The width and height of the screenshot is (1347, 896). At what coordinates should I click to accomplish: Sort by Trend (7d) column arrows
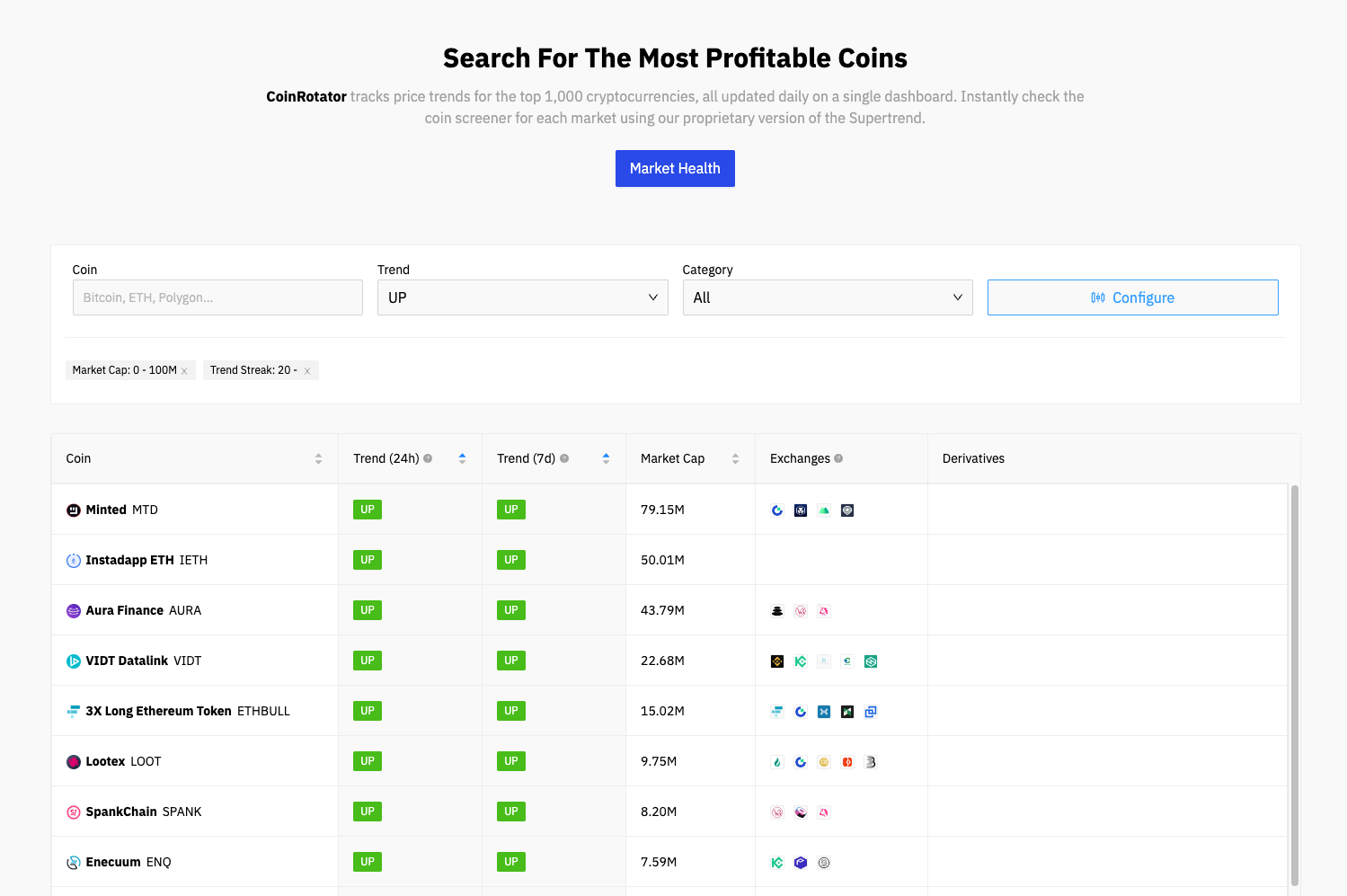pyautogui.click(x=606, y=458)
